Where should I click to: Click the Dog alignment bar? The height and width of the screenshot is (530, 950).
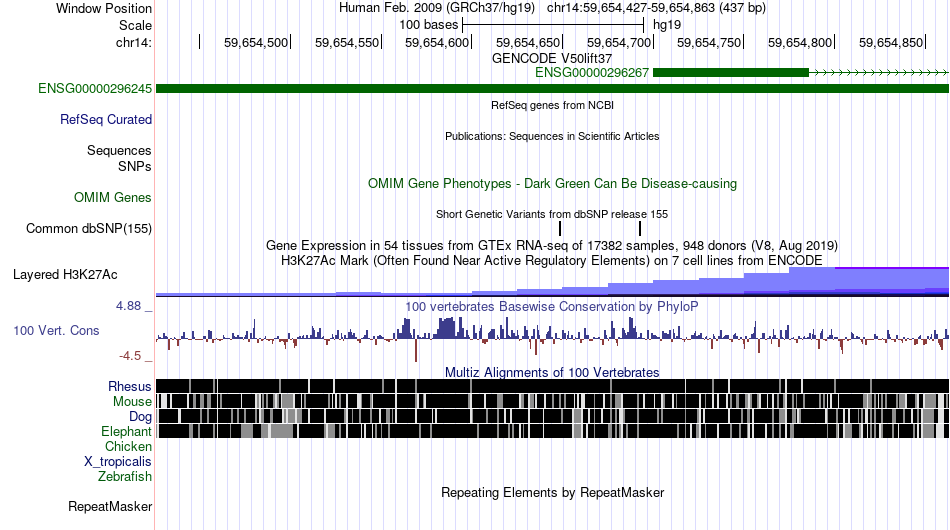[552, 416]
